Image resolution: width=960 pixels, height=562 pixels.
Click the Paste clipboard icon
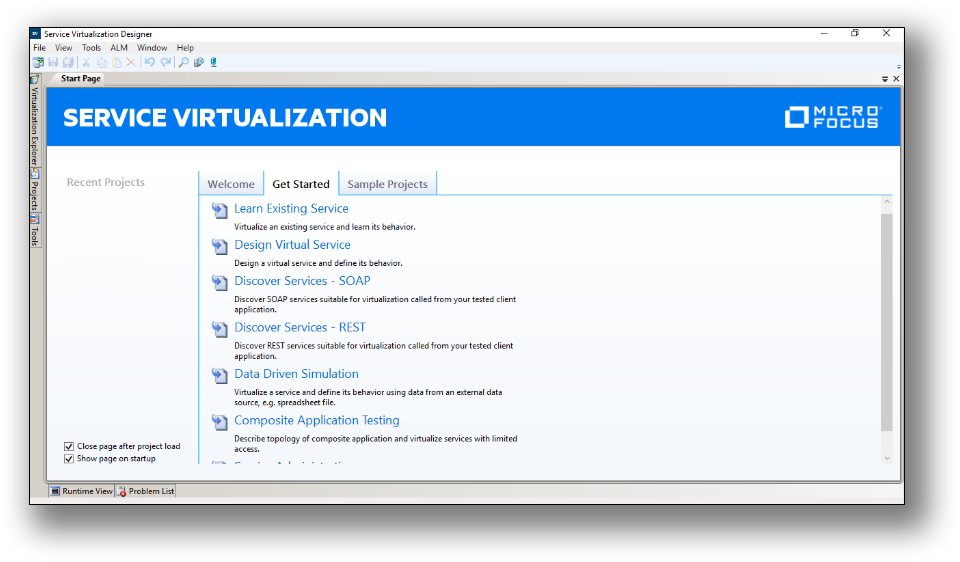coord(116,62)
